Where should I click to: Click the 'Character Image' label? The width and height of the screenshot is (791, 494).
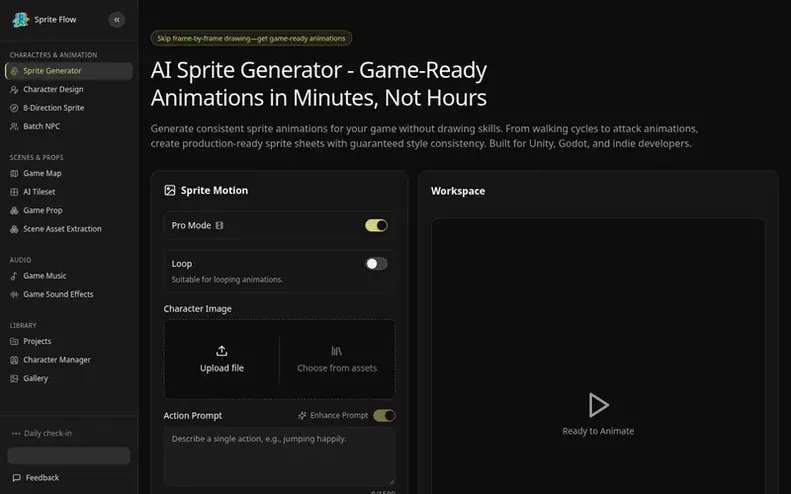198,309
